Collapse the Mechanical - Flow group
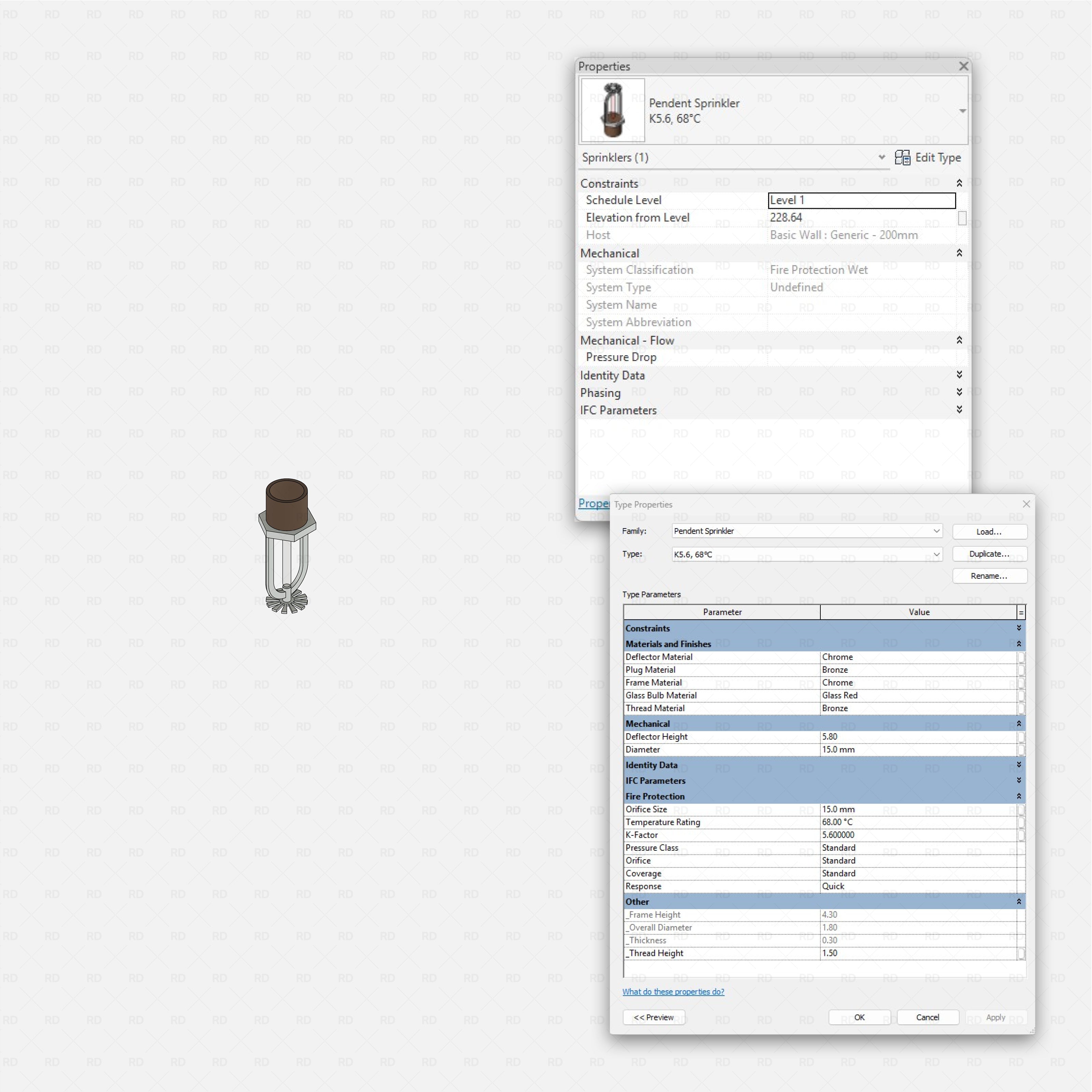 coord(959,340)
